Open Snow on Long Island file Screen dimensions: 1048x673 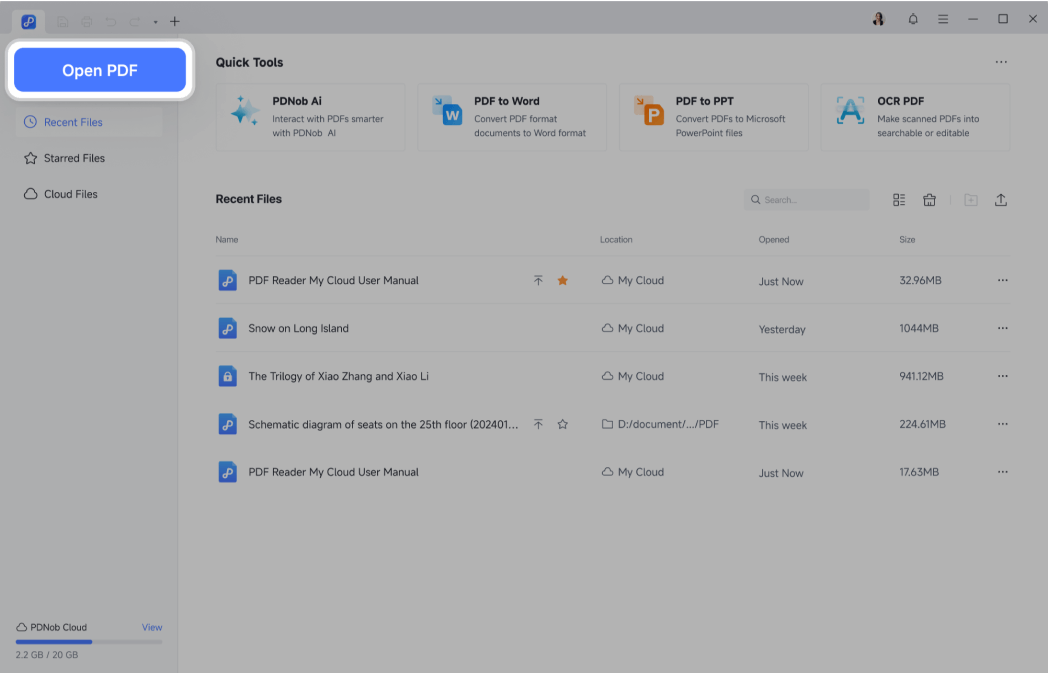(x=298, y=328)
